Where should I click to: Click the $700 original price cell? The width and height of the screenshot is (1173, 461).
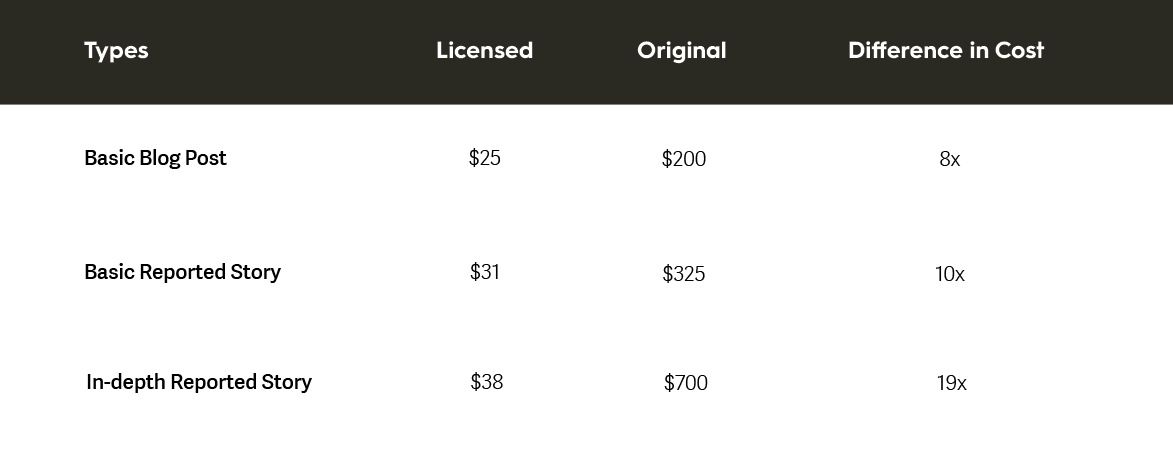[x=685, y=383]
